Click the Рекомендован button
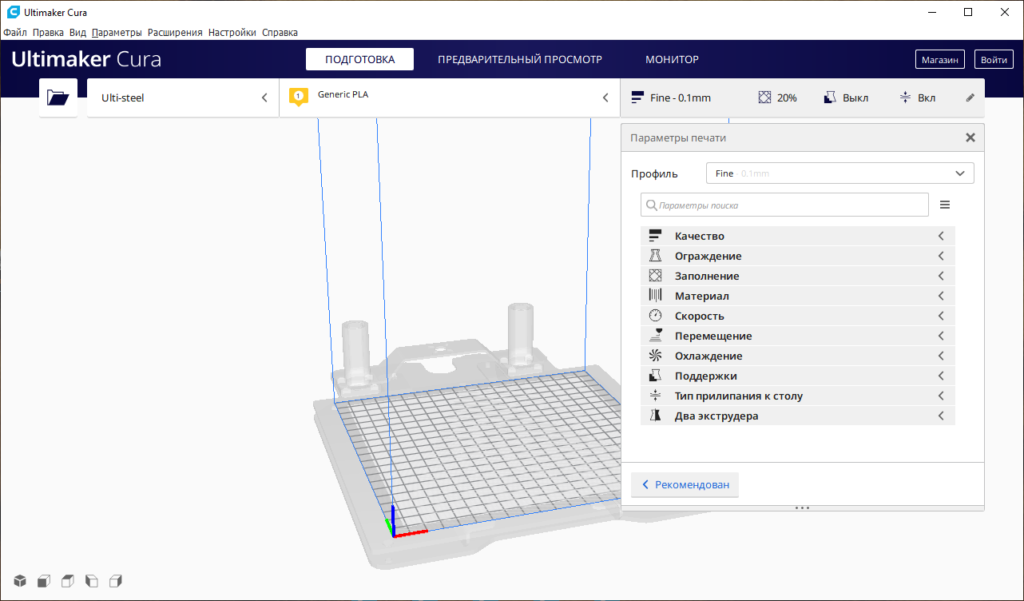The height and width of the screenshot is (601, 1024). coord(685,485)
